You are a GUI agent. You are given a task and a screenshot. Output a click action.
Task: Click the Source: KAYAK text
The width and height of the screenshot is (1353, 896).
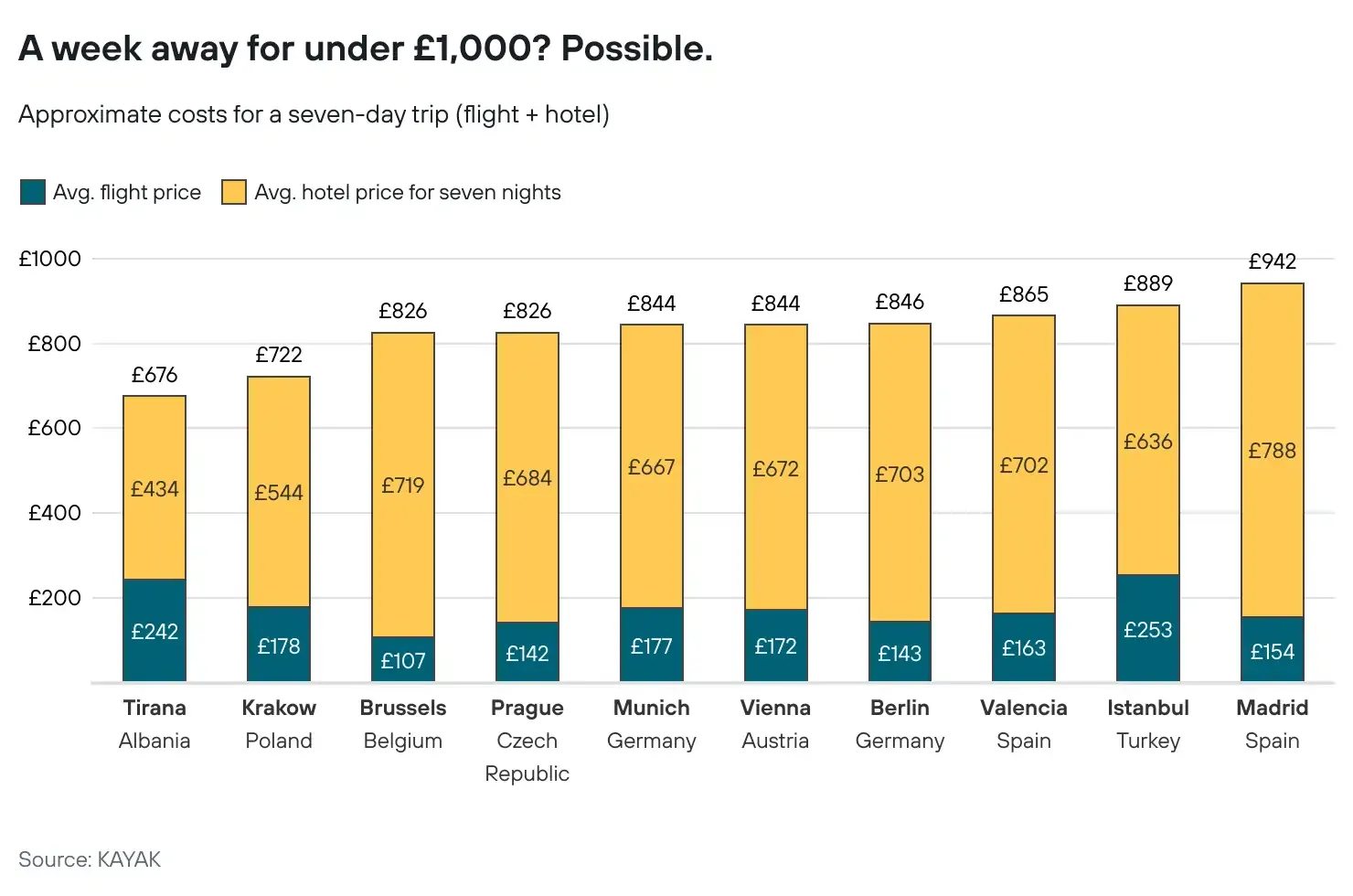[90, 859]
